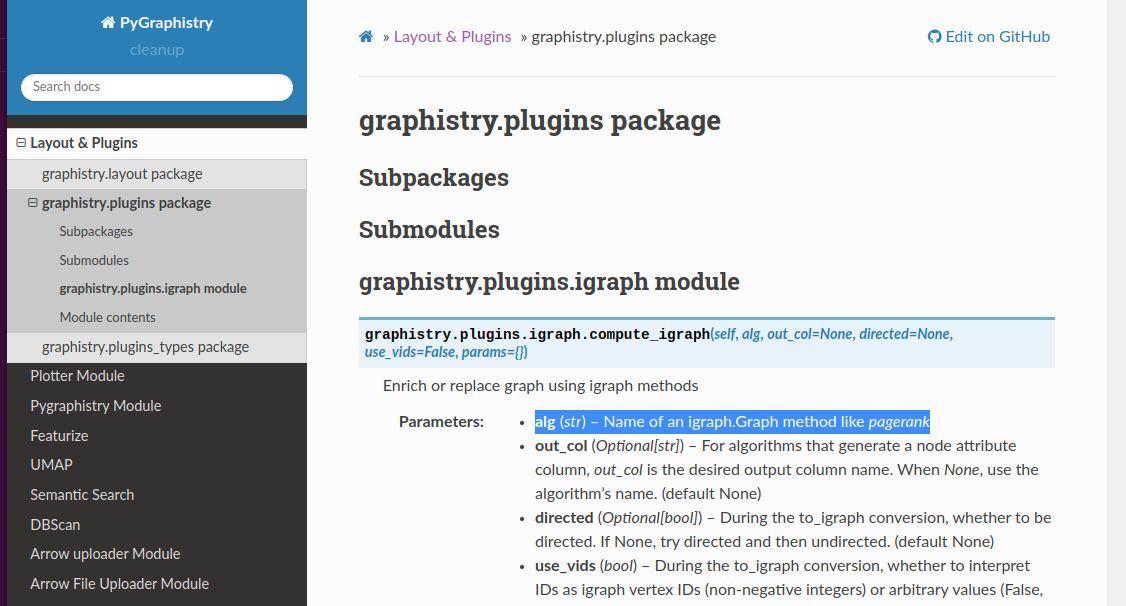
Task: Open PyGraphistry home link in sidebar
Action: (x=157, y=23)
